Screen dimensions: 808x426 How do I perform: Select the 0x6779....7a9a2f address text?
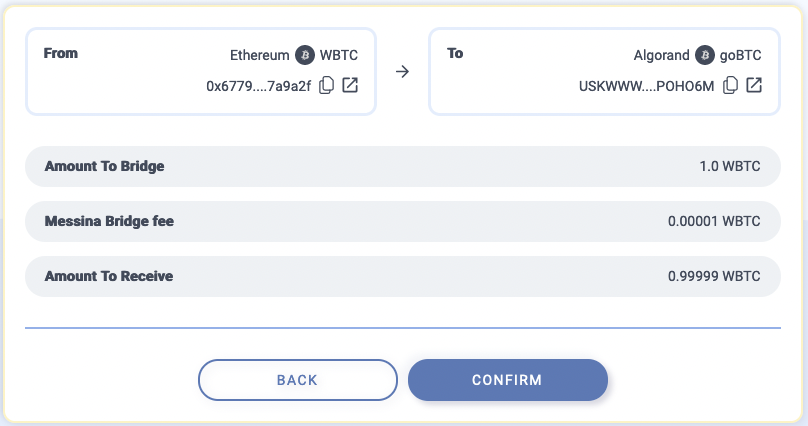click(x=259, y=86)
